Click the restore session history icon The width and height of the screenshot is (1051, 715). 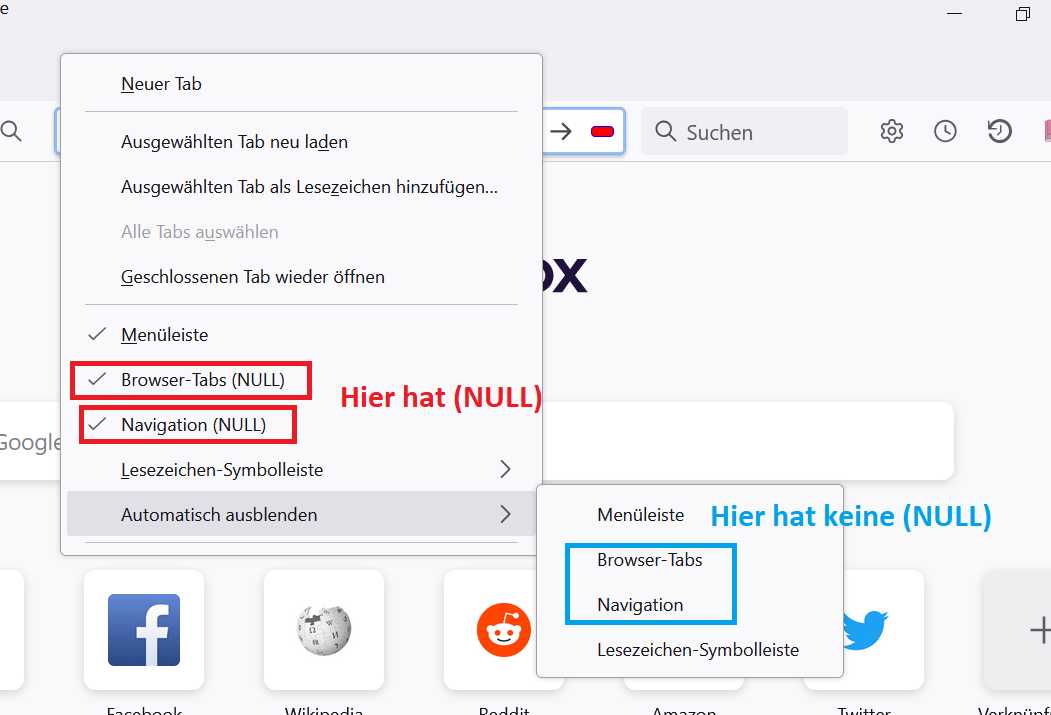[999, 131]
